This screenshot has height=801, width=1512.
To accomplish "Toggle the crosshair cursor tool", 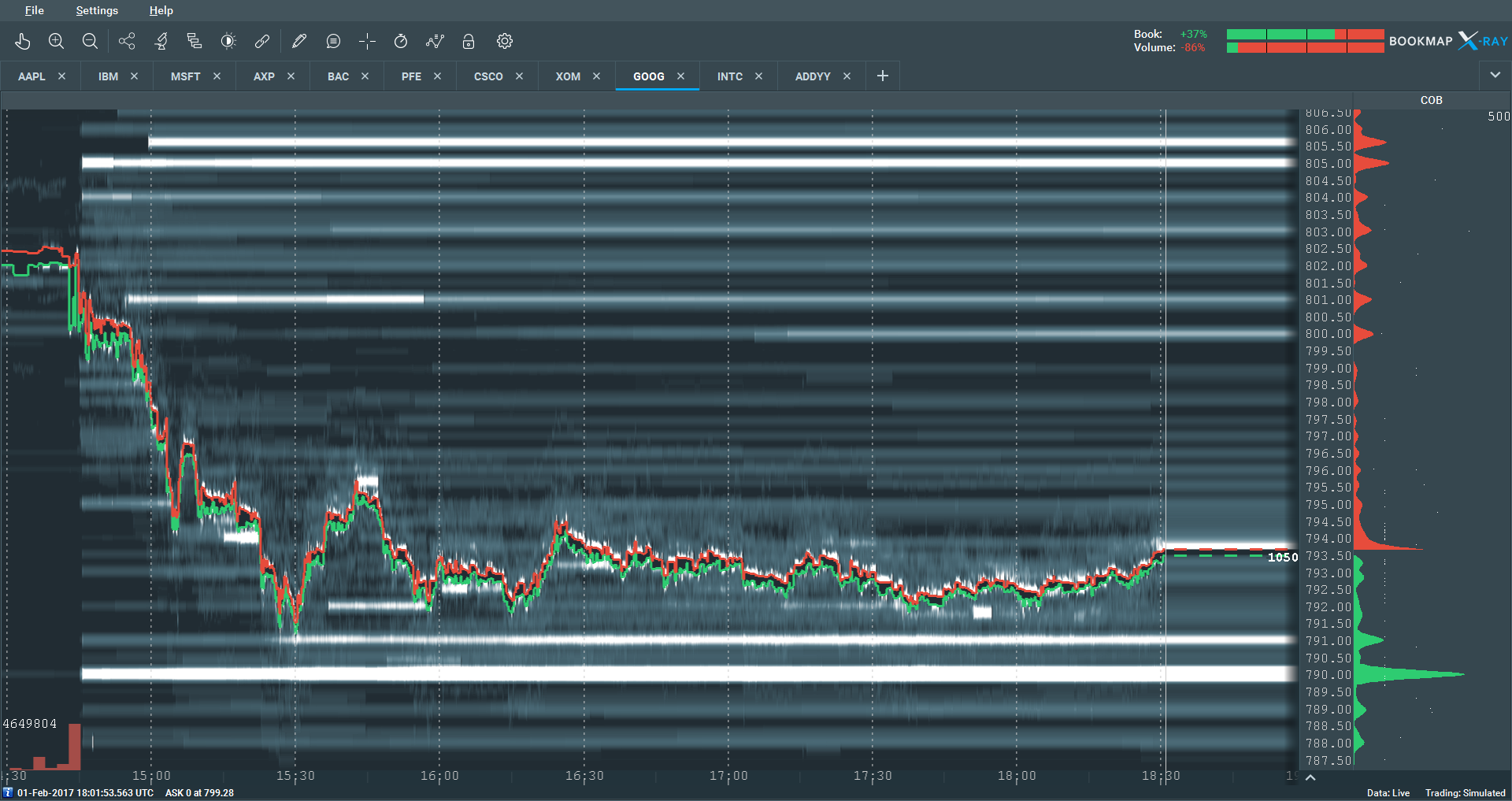I will click(367, 41).
